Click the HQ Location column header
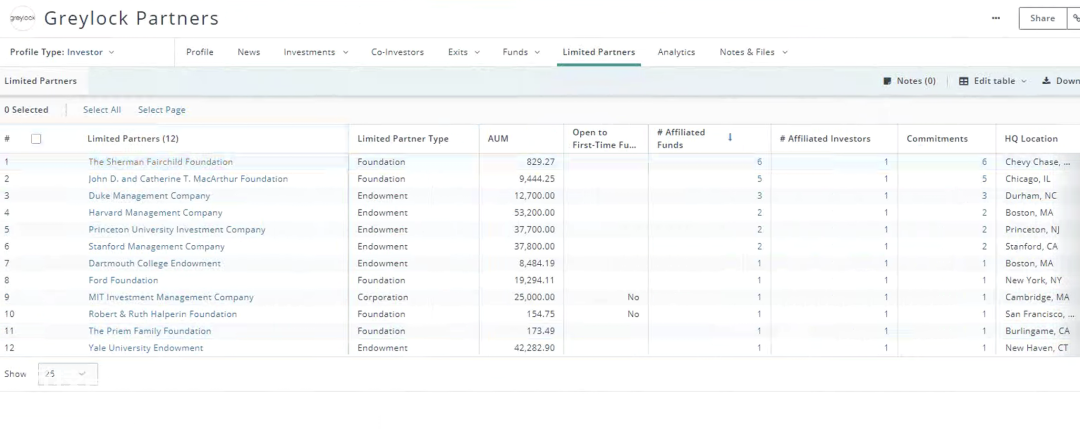Viewport: 1080px width, 429px height. [x=1031, y=139]
